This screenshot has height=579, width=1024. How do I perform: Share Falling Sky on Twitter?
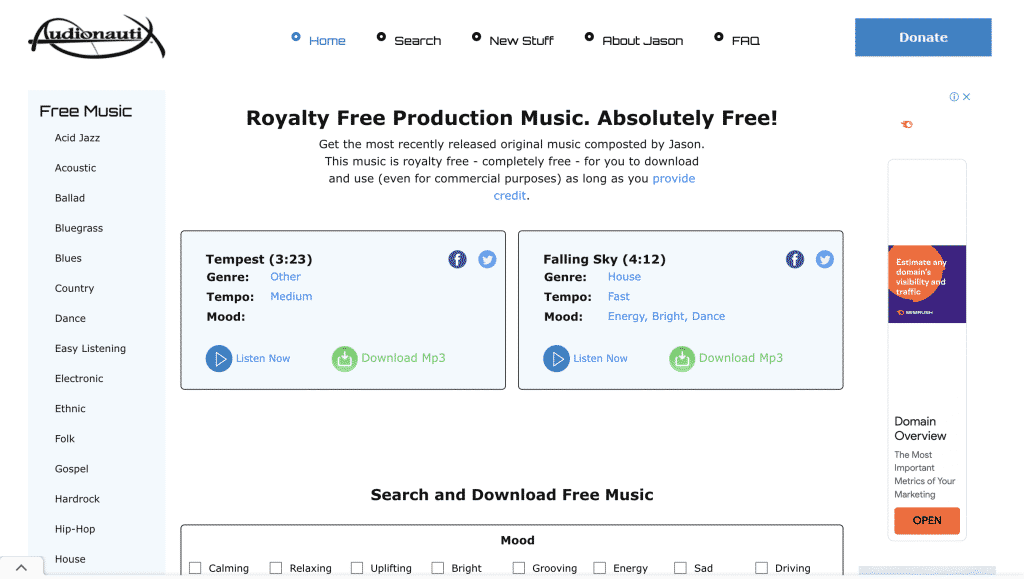click(x=825, y=260)
